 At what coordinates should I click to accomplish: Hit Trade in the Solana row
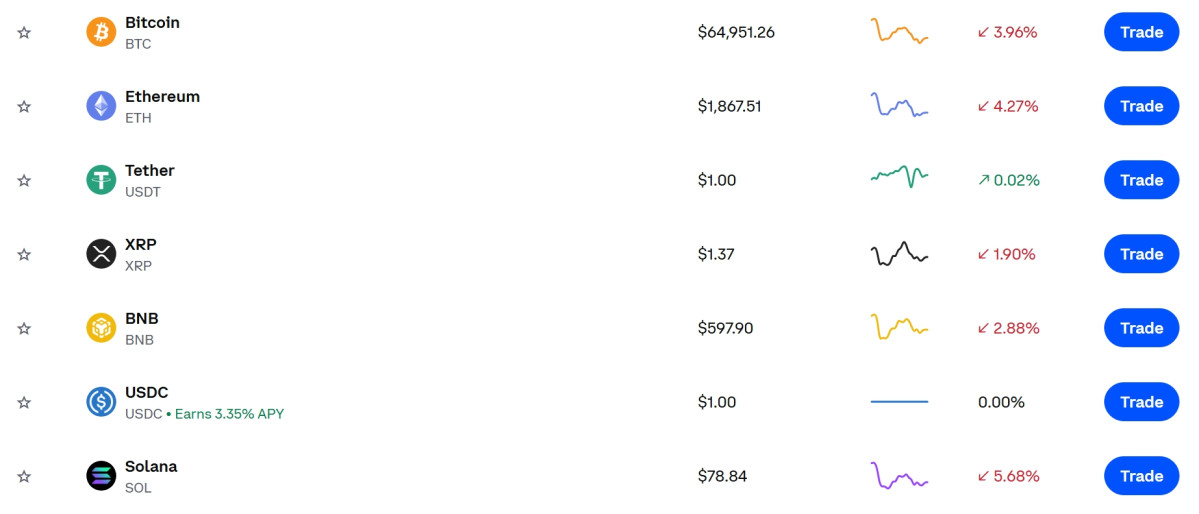(1141, 476)
